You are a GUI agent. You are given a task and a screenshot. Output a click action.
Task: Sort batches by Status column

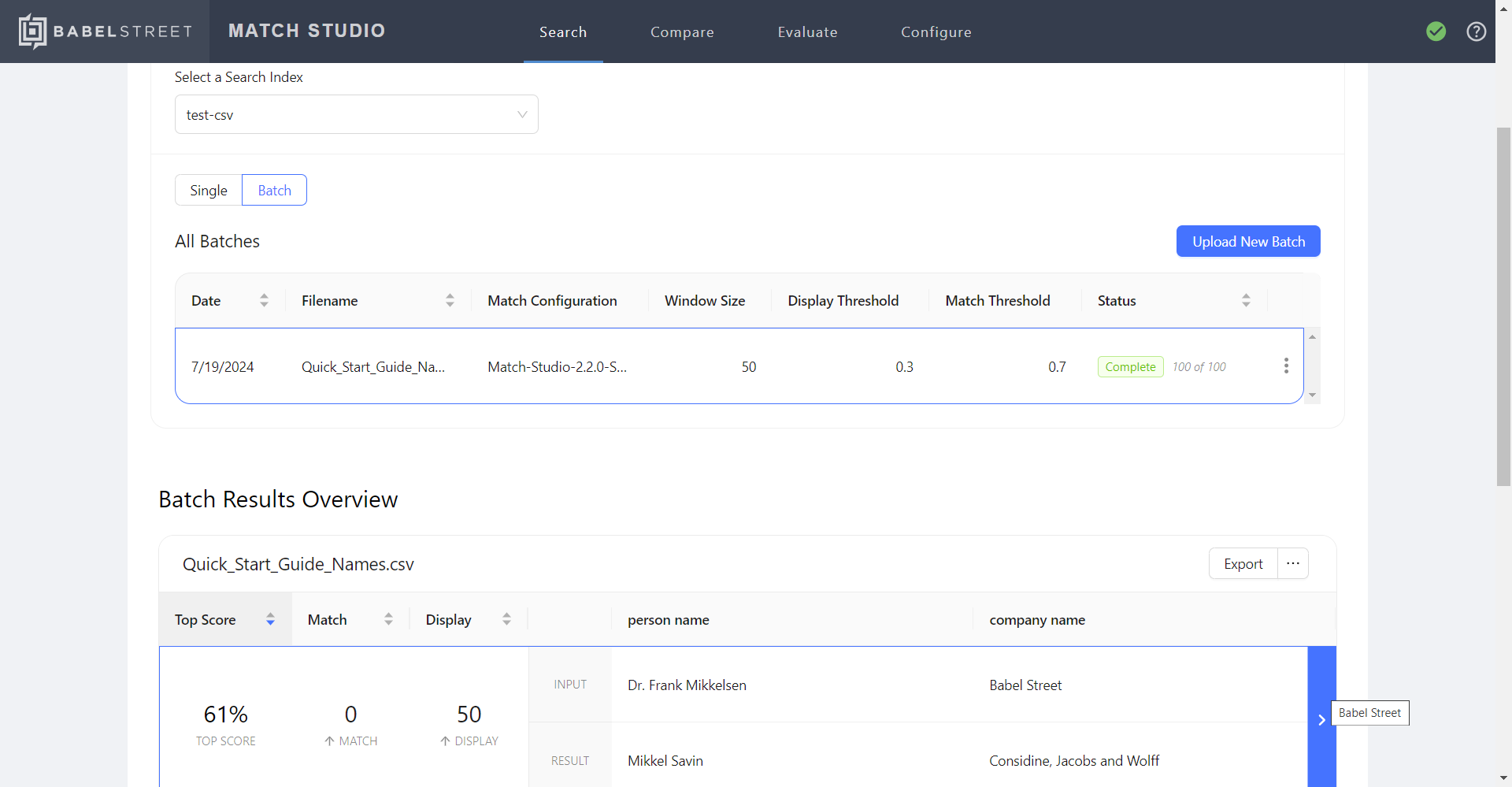[x=1246, y=300]
